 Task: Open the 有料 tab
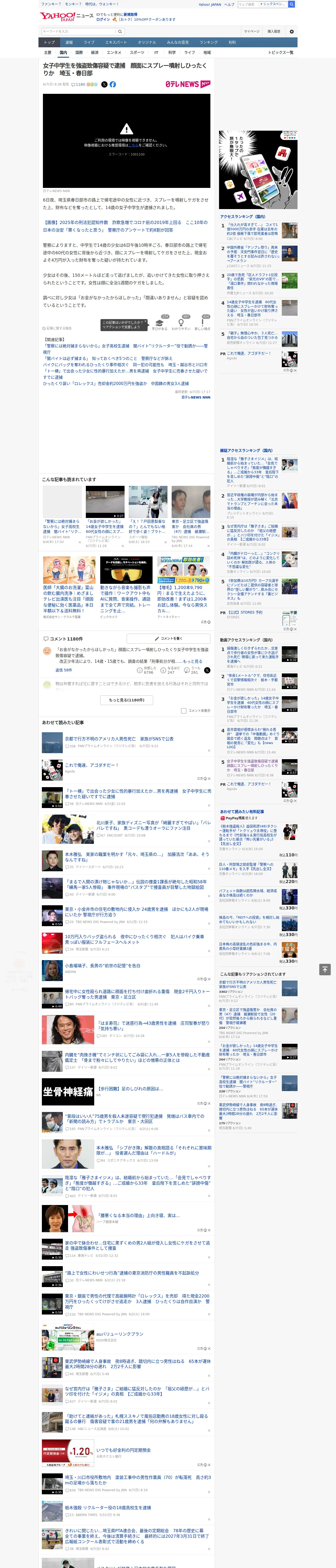click(232, 43)
